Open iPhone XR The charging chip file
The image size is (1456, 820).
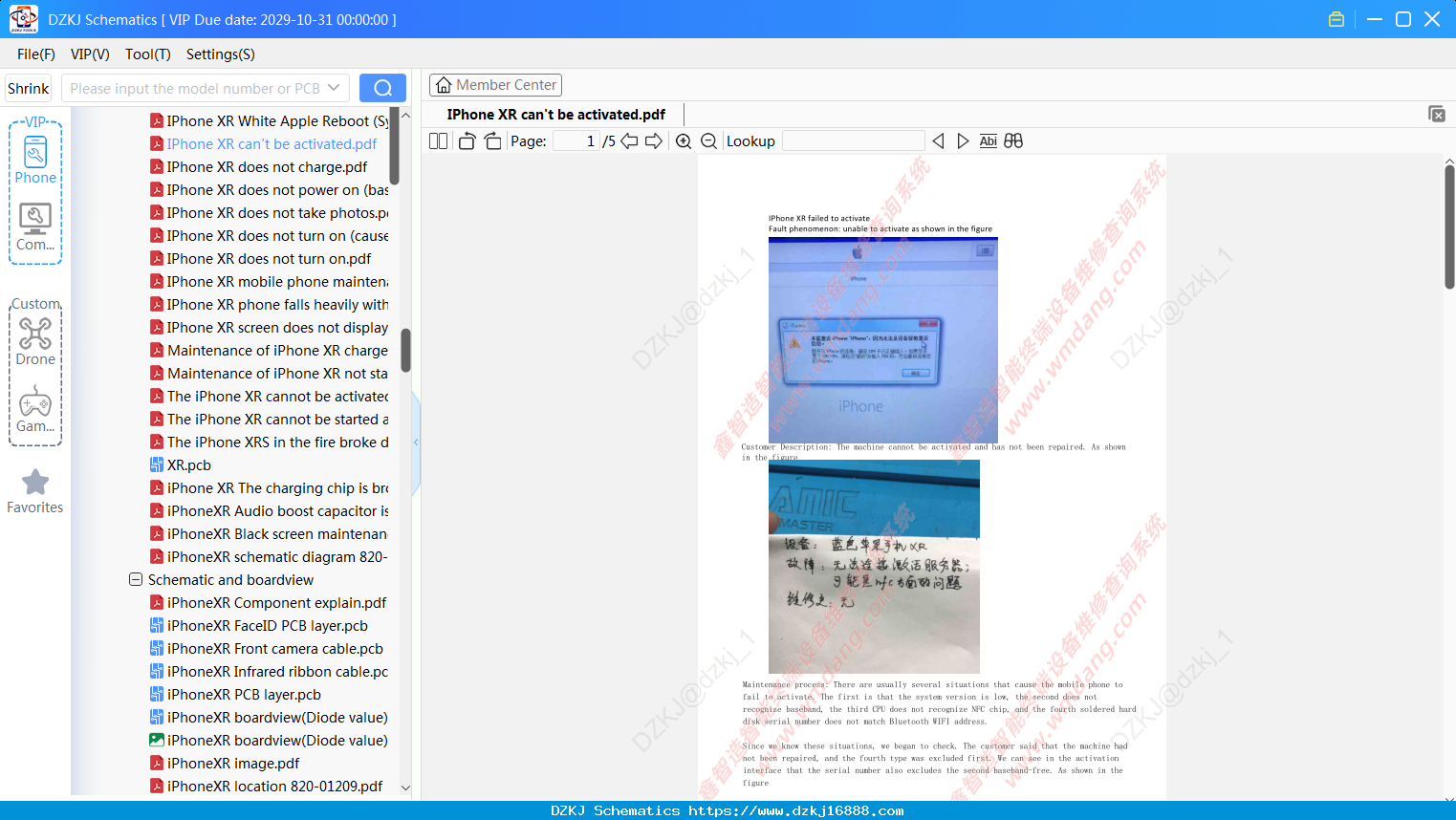coord(270,488)
